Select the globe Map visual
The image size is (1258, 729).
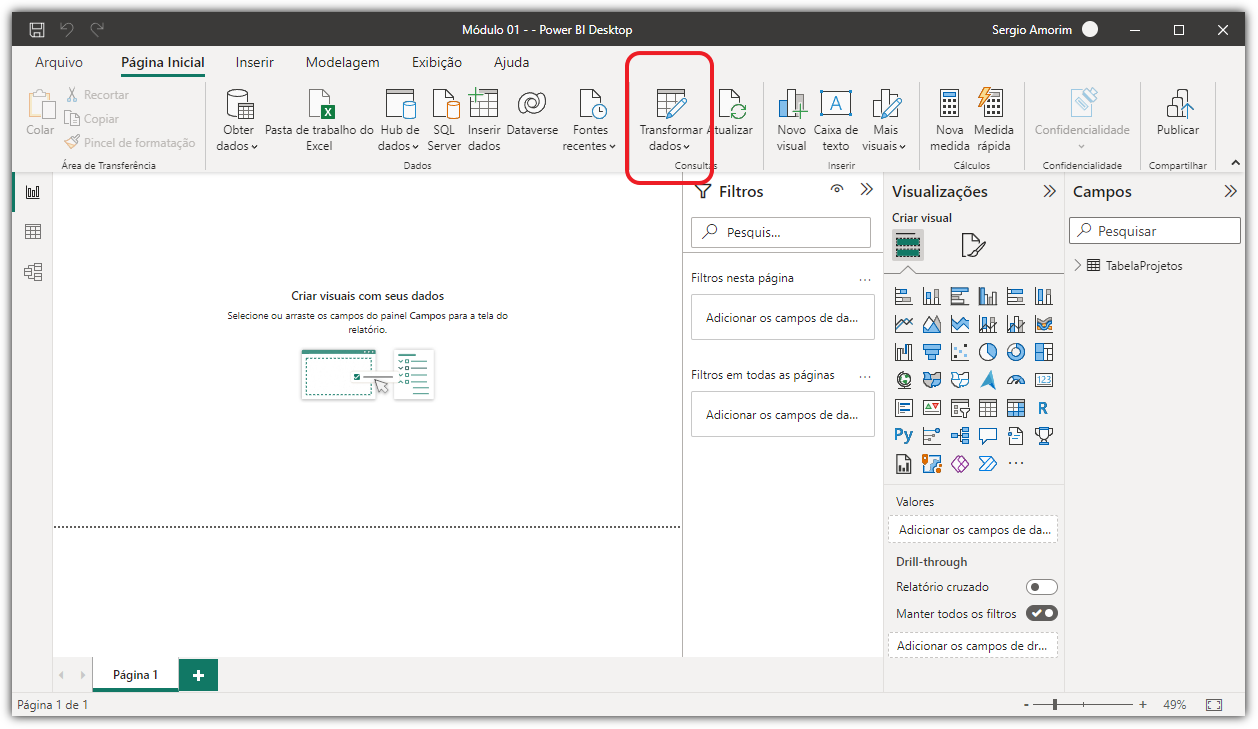[904, 380]
